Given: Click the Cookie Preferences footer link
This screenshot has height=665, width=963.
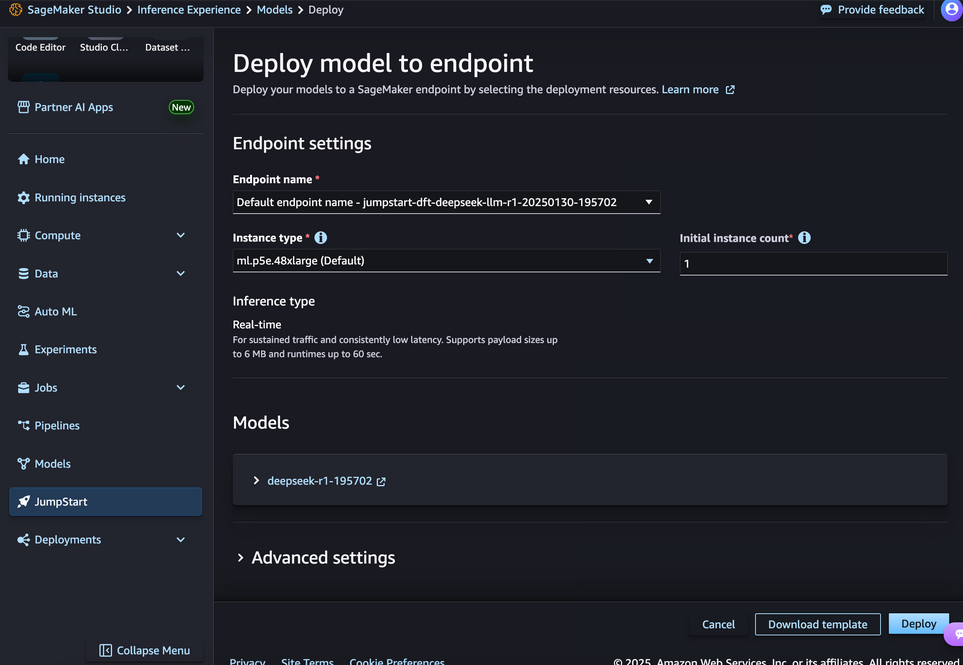Looking at the screenshot, I should [397, 661].
